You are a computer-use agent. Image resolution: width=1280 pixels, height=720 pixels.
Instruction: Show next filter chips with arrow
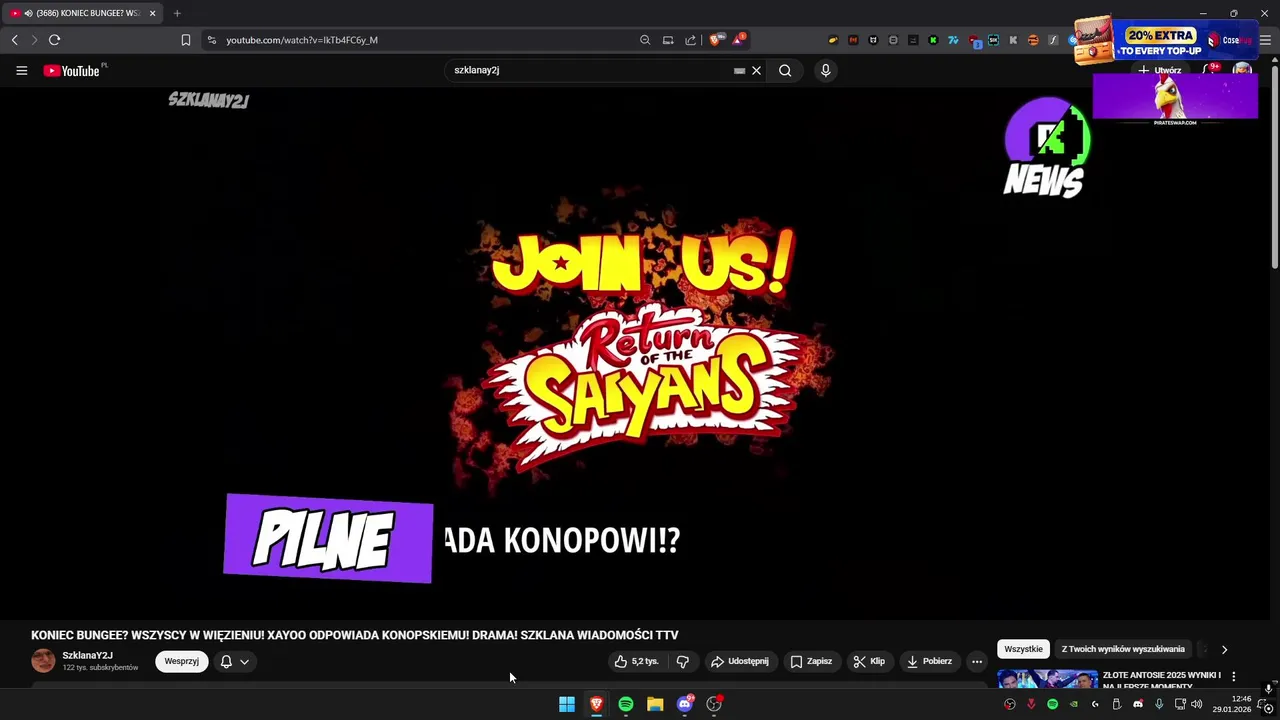click(1224, 649)
